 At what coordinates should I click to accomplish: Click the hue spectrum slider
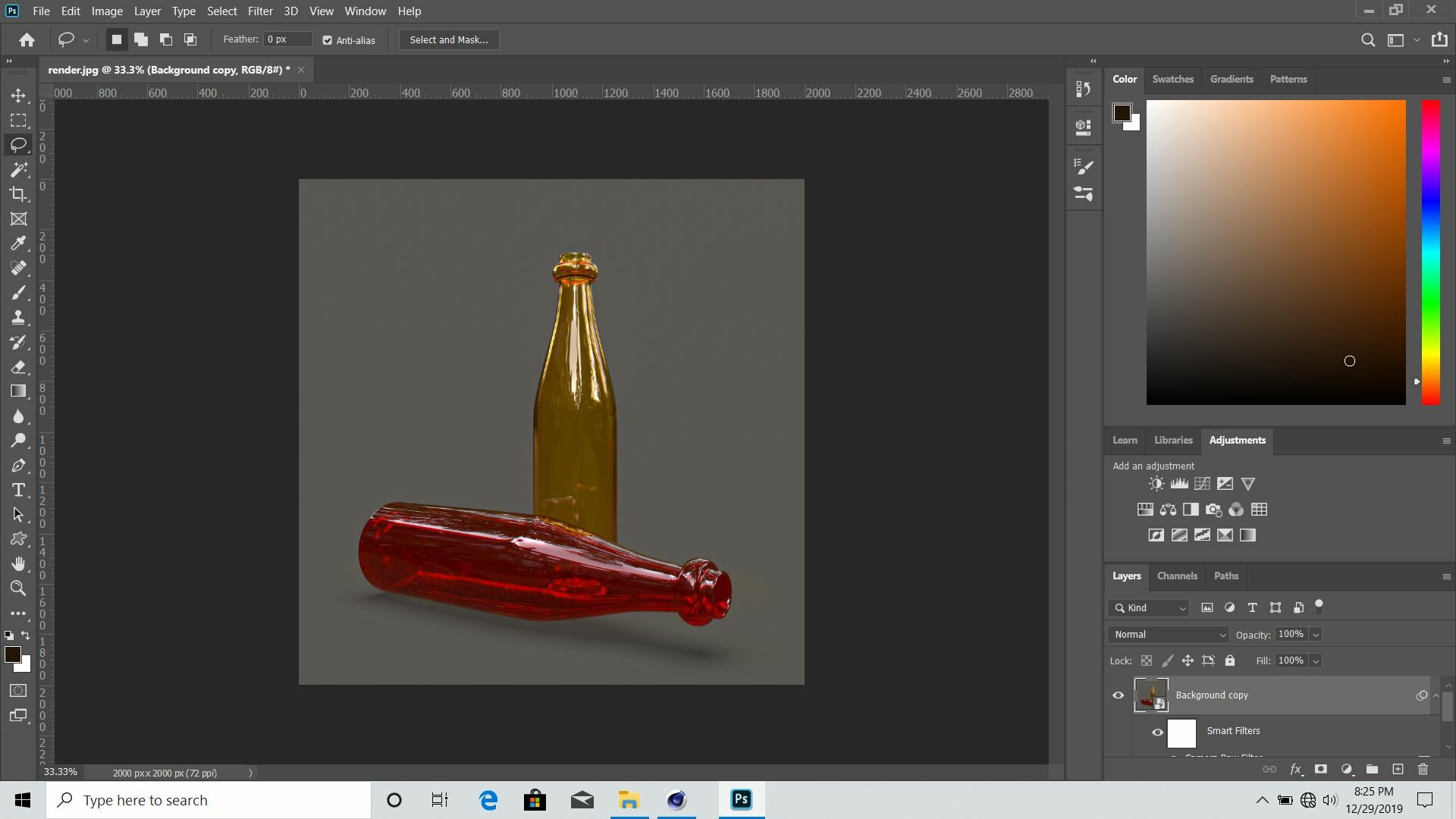(x=1430, y=252)
